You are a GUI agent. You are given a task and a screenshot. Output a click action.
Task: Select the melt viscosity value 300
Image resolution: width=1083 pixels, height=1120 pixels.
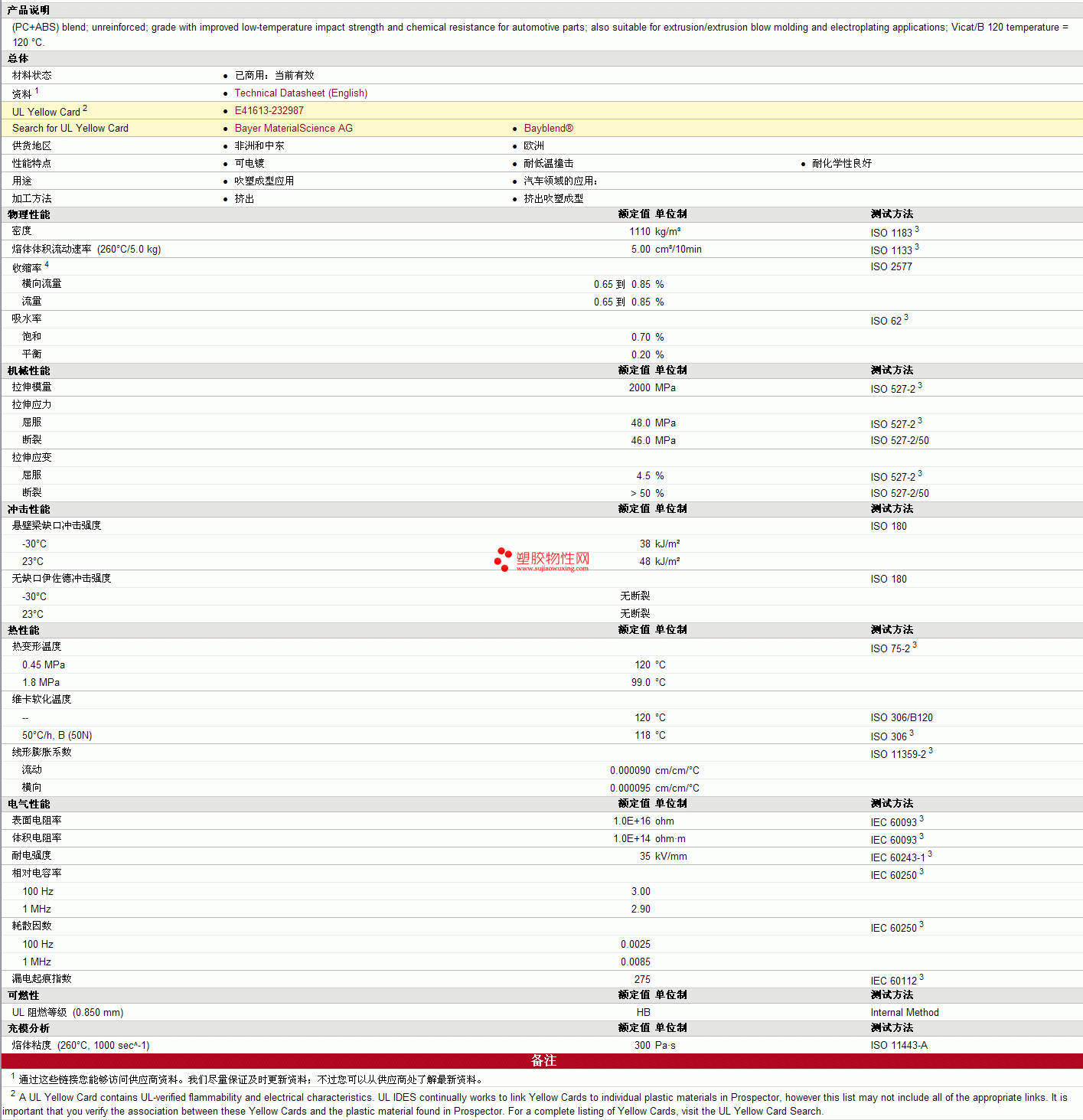[642, 1045]
